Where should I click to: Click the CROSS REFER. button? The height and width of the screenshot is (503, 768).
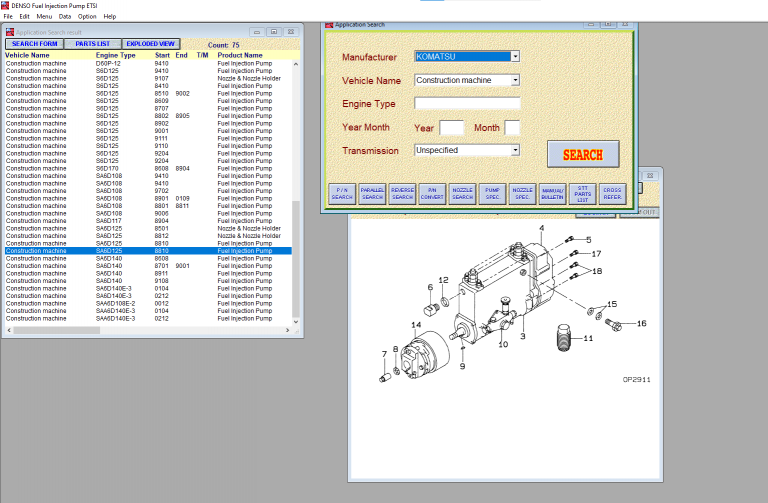(x=612, y=194)
